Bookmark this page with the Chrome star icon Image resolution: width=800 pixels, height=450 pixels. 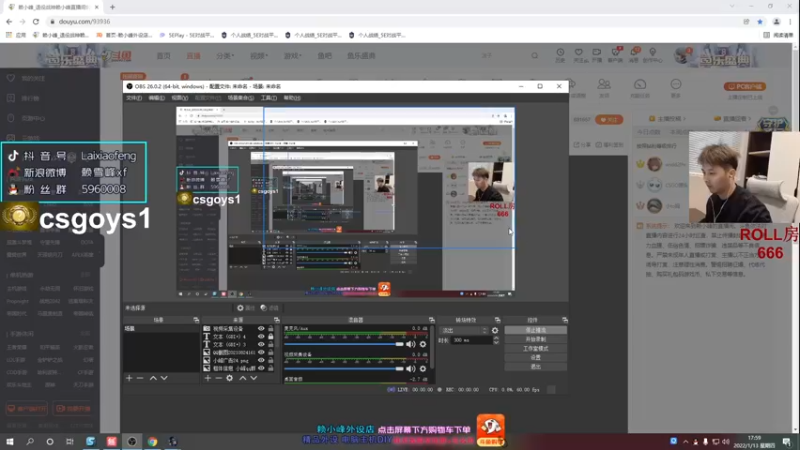(760, 21)
